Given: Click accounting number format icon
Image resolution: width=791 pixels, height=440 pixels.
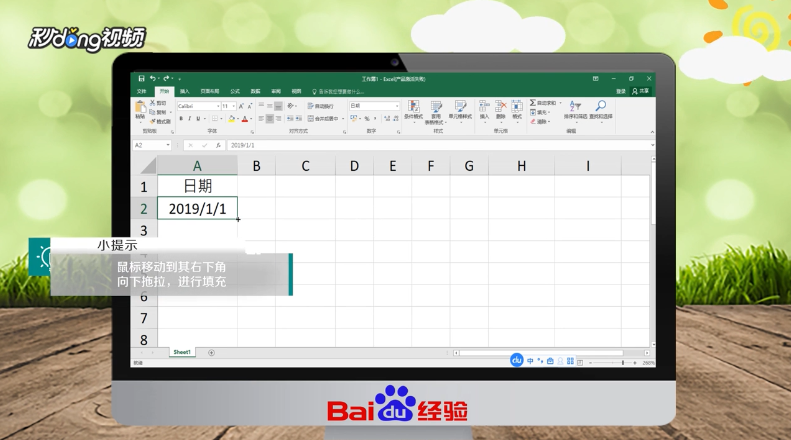Looking at the screenshot, I should (354, 119).
